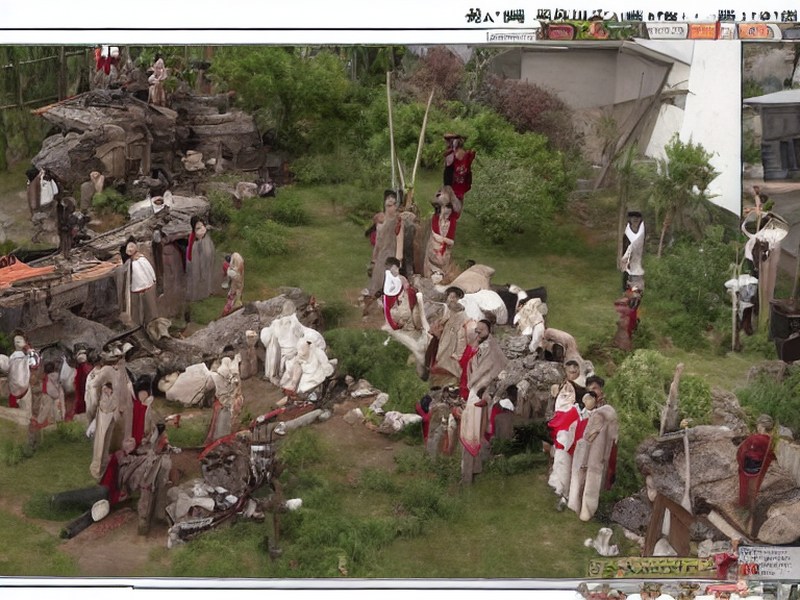Screen dimensions: 800x600
Task: Click the red item beside the green banner
Action: click(726, 566)
